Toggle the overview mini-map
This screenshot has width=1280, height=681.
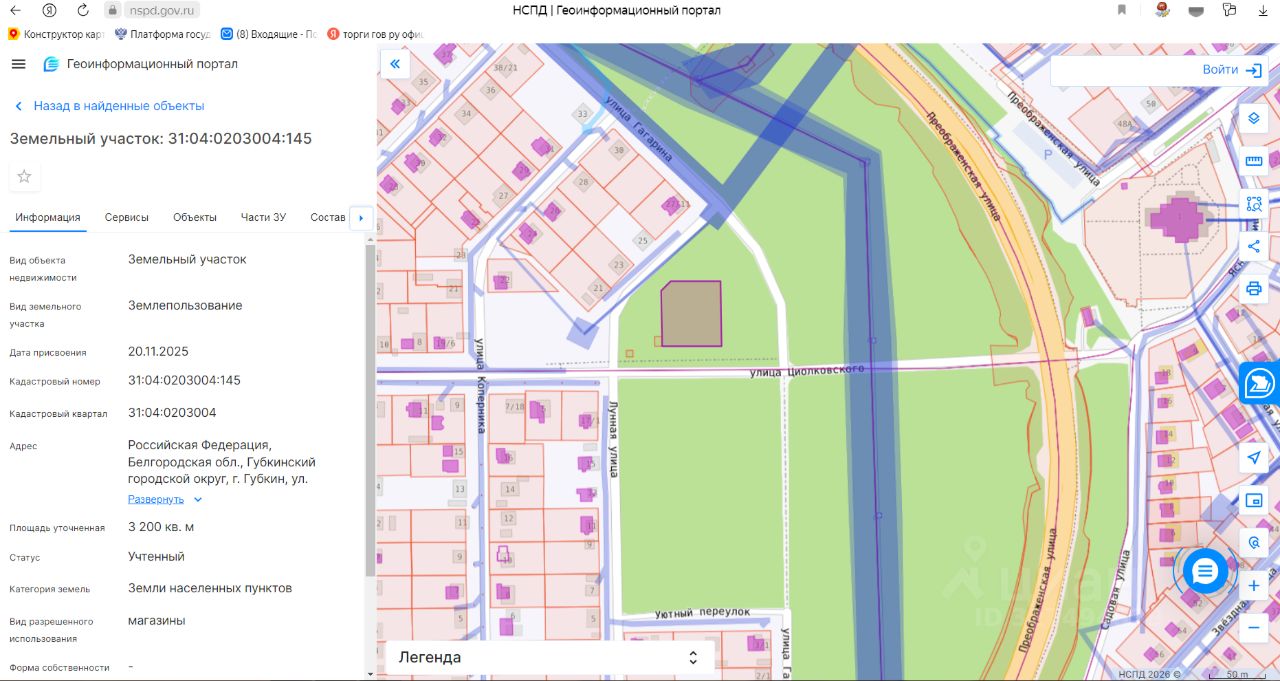tap(1254, 500)
